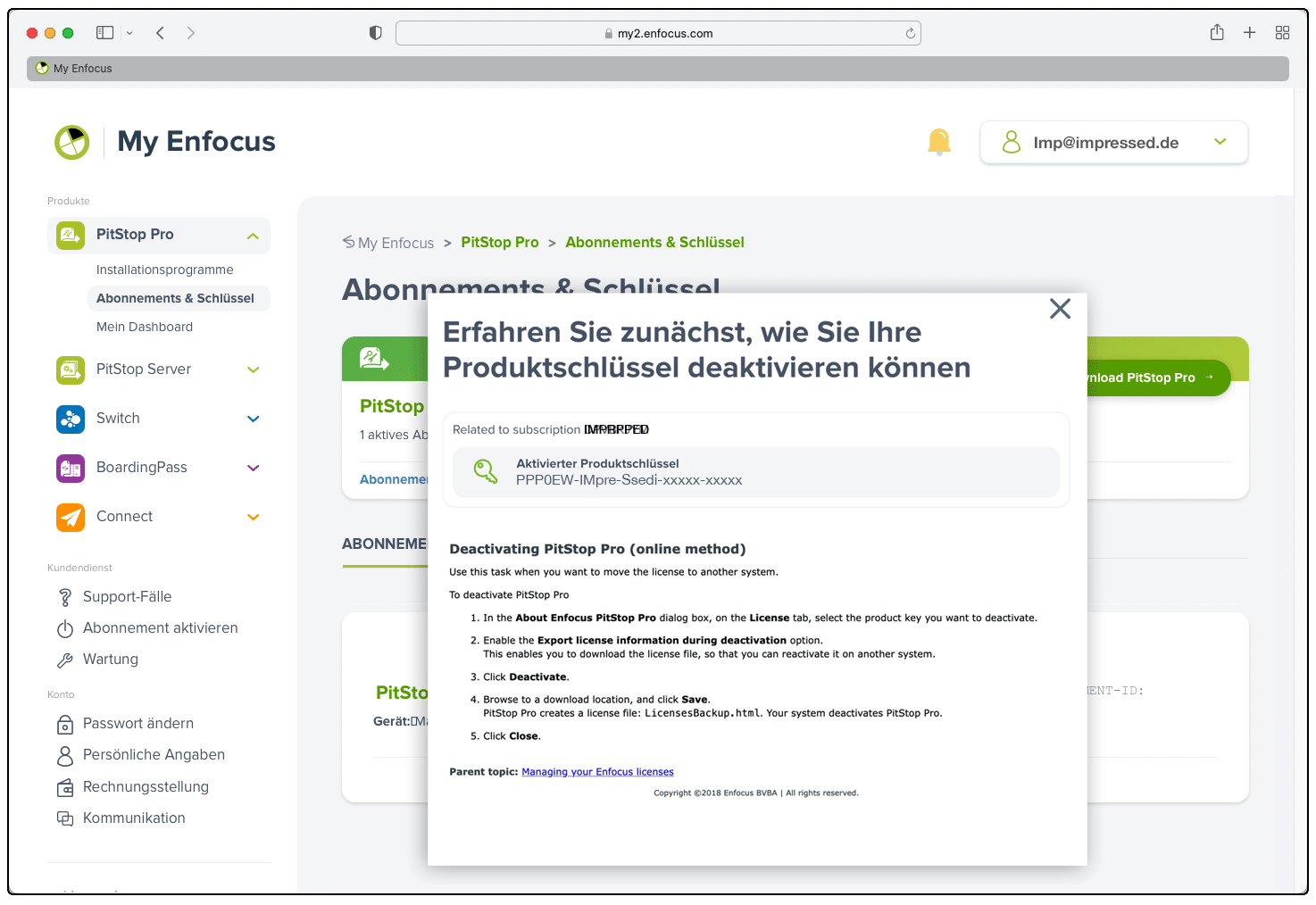Click the Switch product icon in sidebar
The width and height of the screenshot is (1316, 905).
(71, 419)
